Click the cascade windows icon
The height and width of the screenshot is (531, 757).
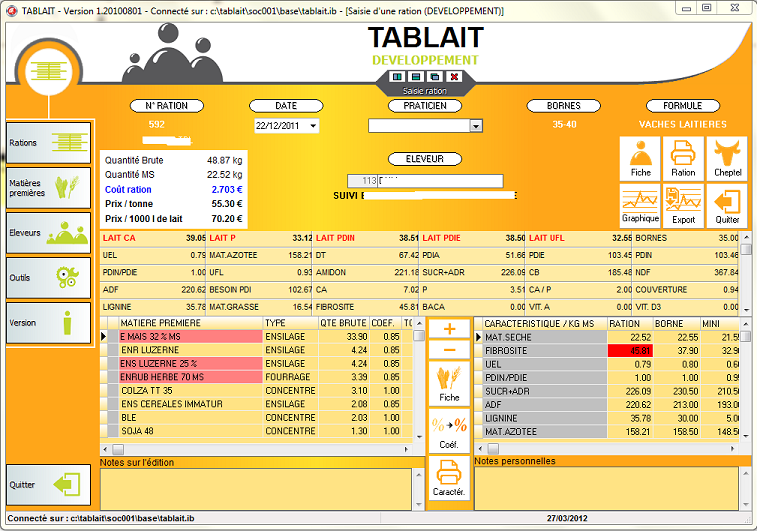coord(435,77)
